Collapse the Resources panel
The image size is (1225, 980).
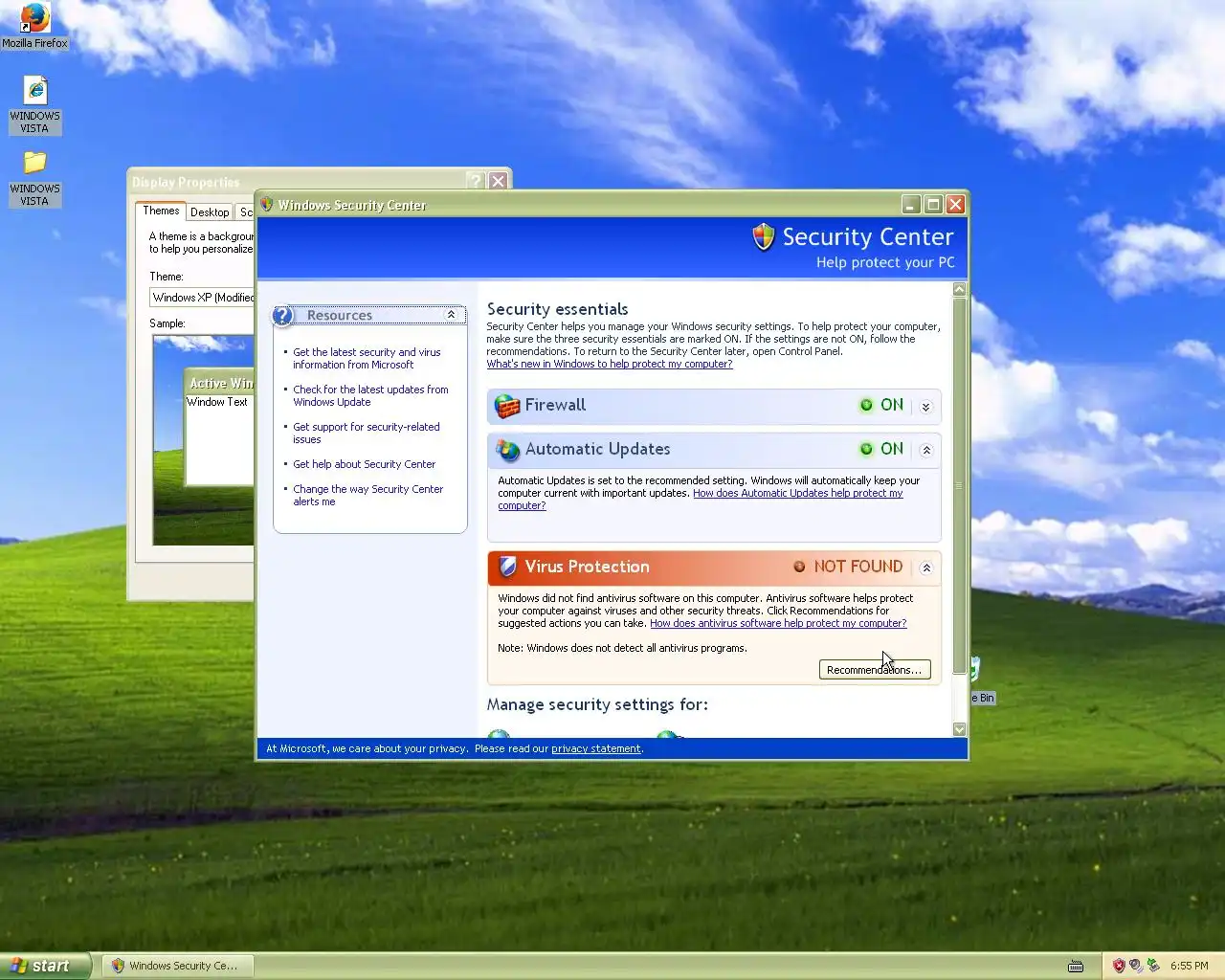point(451,315)
